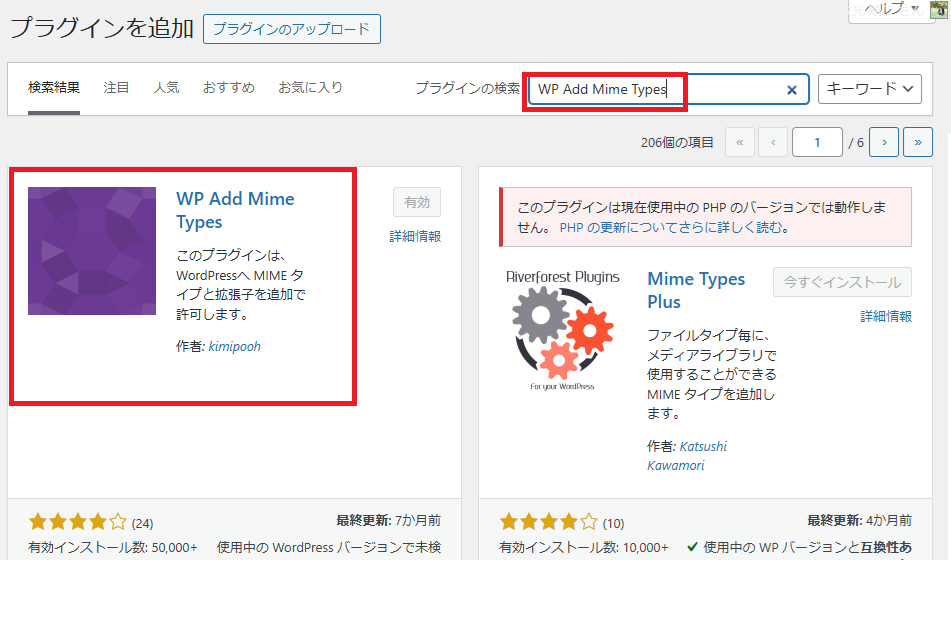Click 今すぐインストール for Mime Types Plus

(842, 283)
